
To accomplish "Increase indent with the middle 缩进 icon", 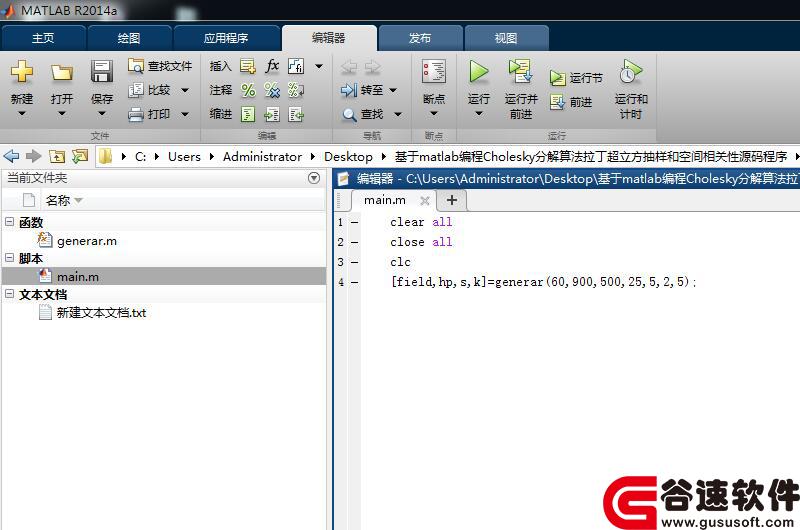I will (272, 114).
